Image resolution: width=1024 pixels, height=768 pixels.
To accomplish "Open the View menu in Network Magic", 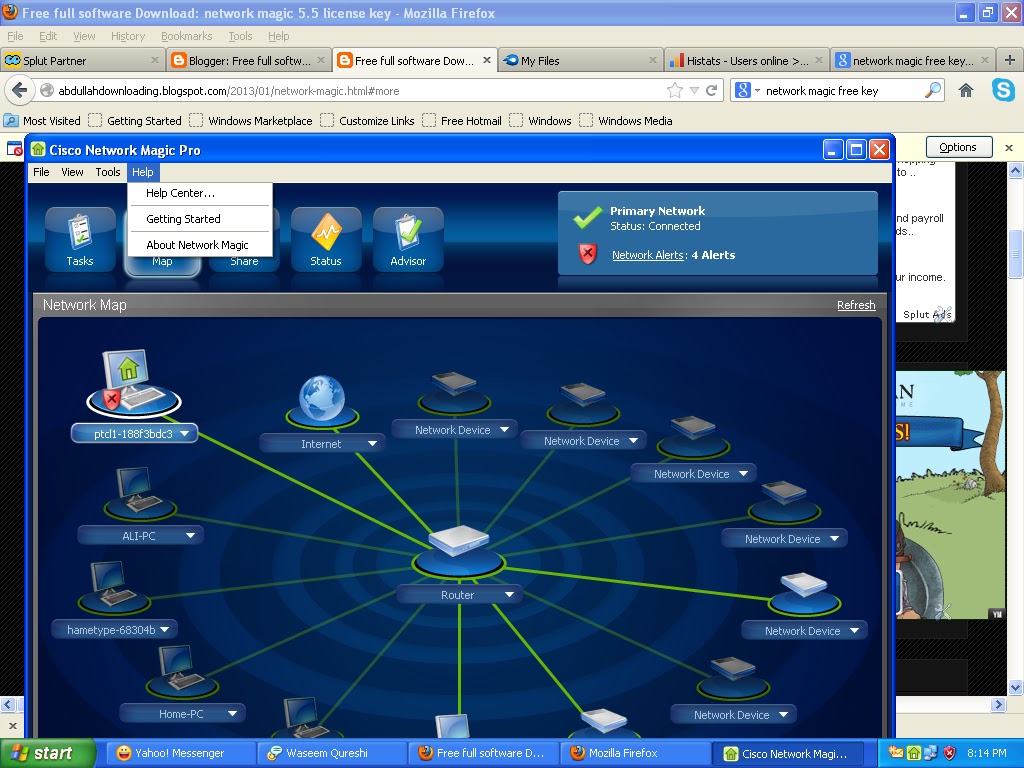I will click(72, 172).
